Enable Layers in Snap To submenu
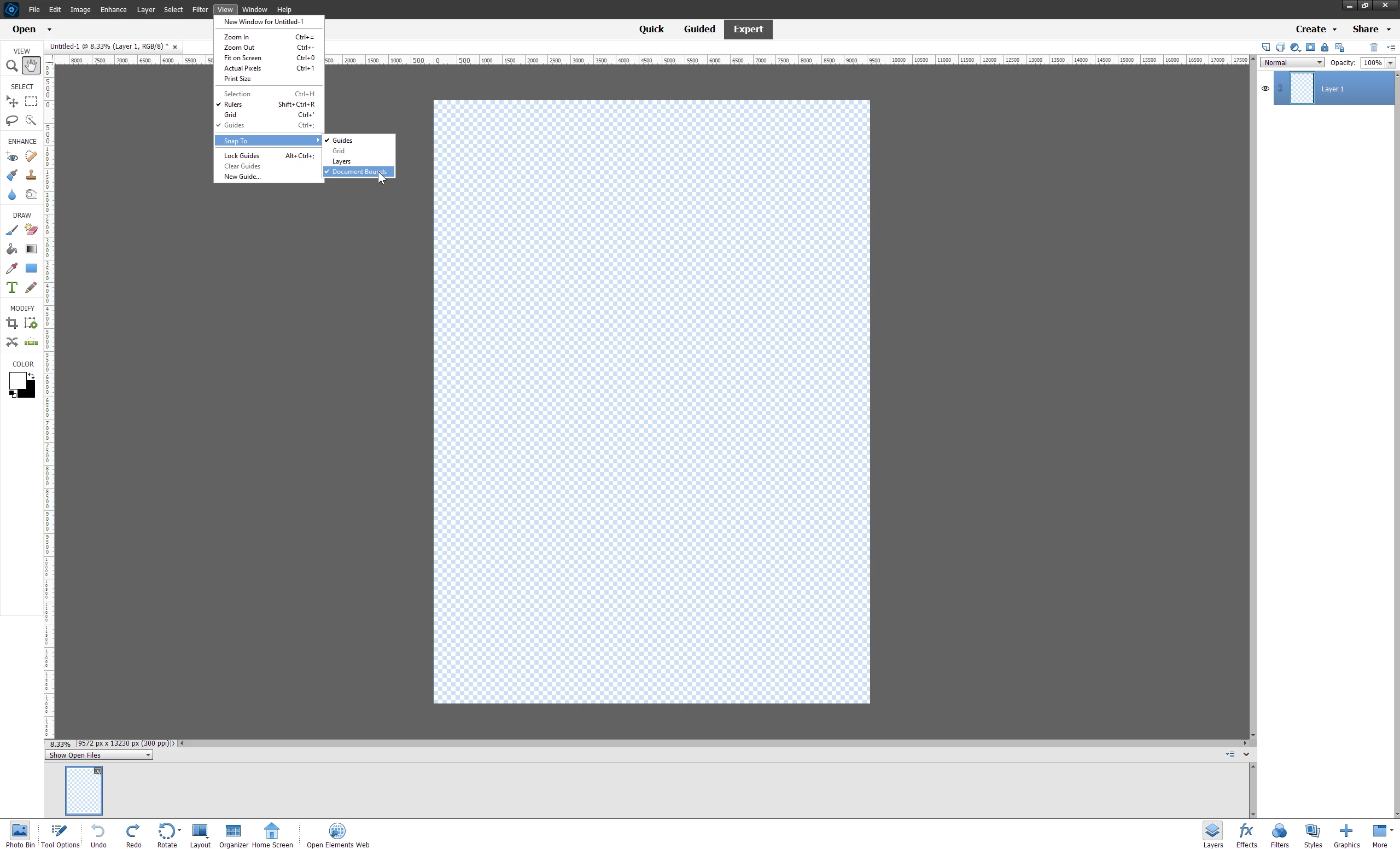Viewport: 1400px width, 849px height. (341, 161)
